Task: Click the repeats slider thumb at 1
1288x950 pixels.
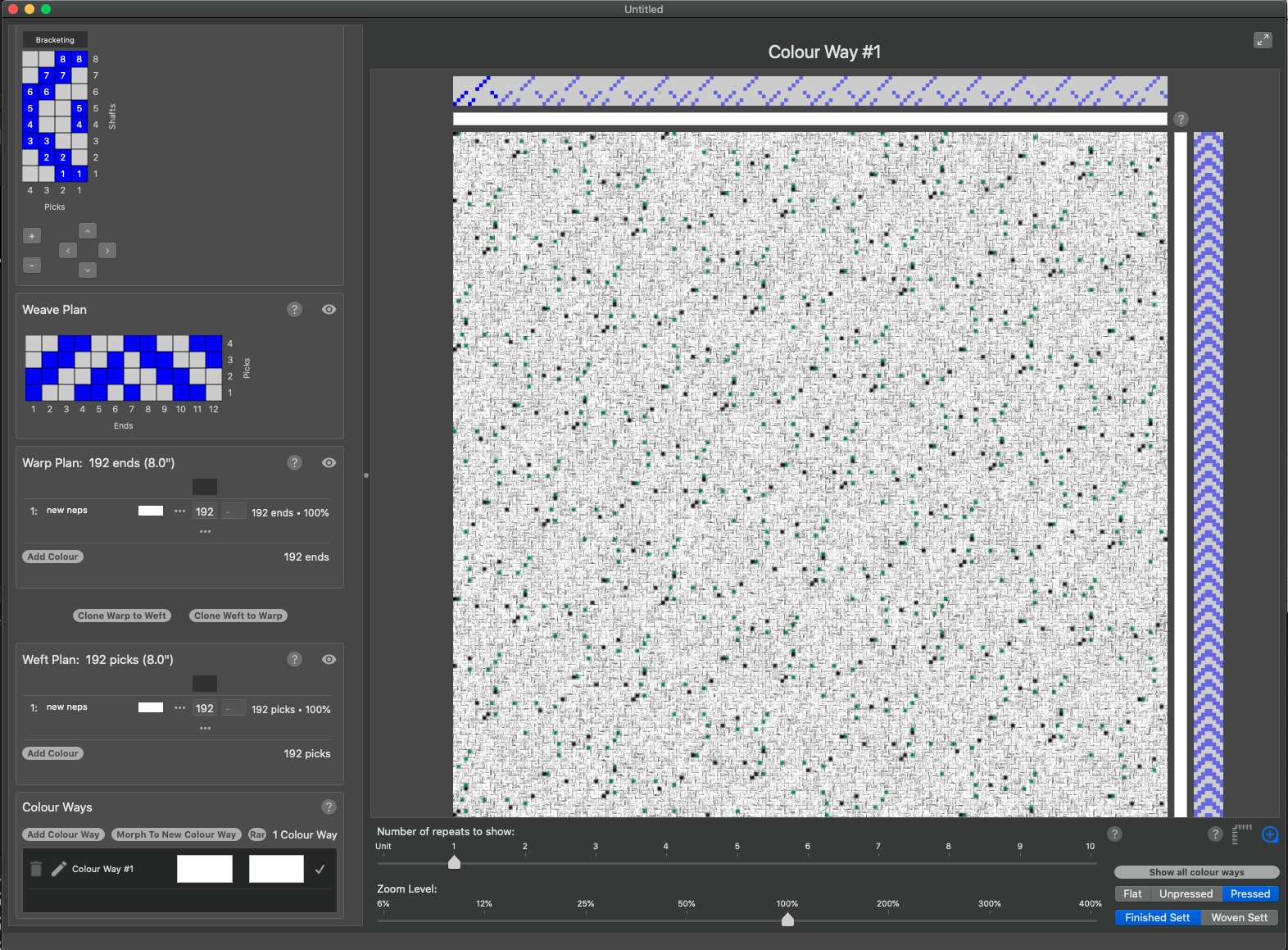Action: pos(454,862)
